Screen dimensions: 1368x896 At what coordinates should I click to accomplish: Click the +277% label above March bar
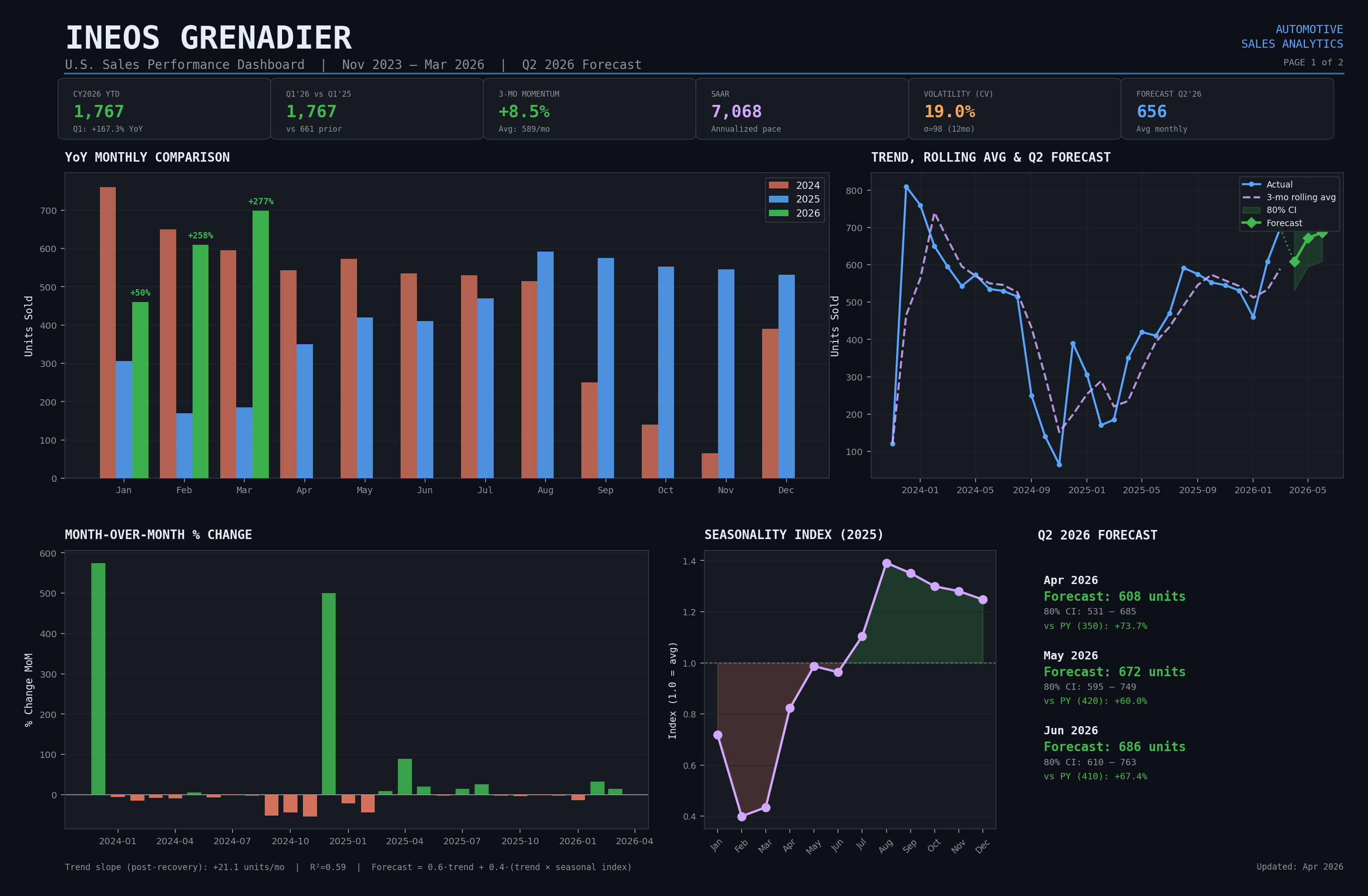(x=260, y=201)
